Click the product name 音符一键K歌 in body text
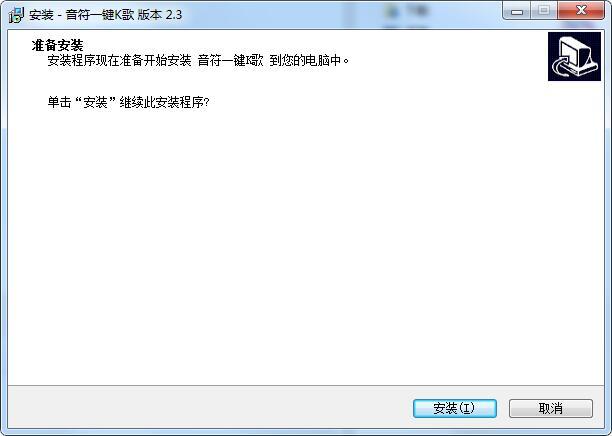Viewport: 612px width, 436px height. [230, 61]
